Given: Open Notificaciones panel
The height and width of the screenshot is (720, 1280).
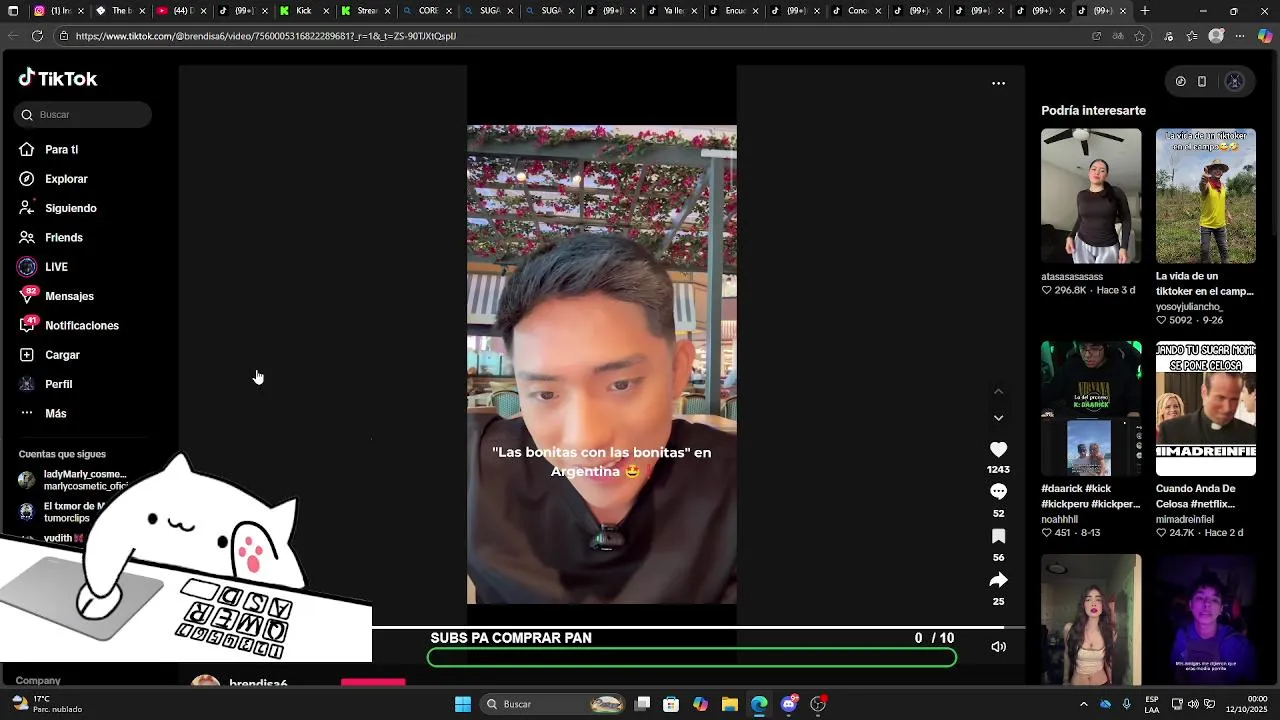Looking at the screenshot, I should (68, 326).
